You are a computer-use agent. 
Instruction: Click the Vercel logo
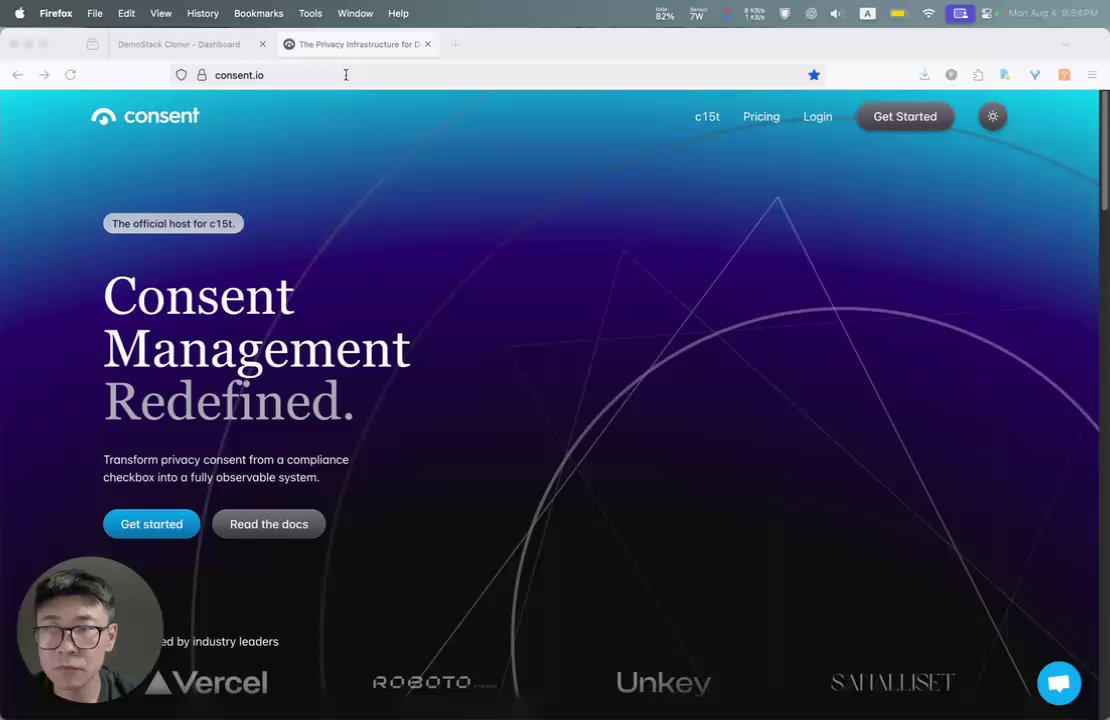[207, 682]
